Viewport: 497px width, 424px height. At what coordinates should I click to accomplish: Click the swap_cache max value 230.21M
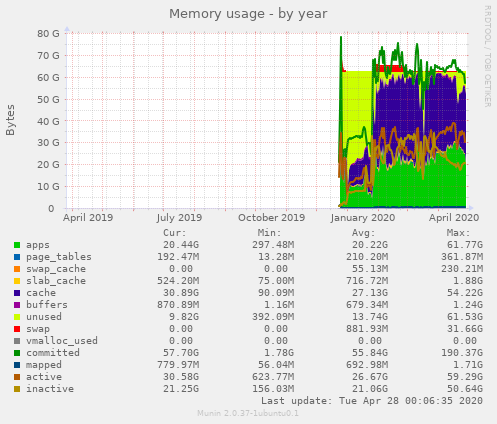pos(462,269)
